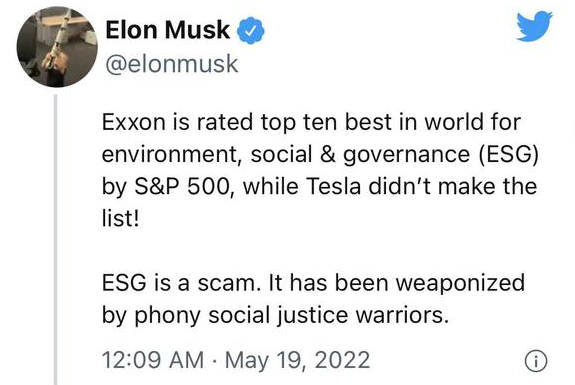Visit the @elonmusk handle link
The width and height of the screenshot is (575, 385).
point(172,64)
